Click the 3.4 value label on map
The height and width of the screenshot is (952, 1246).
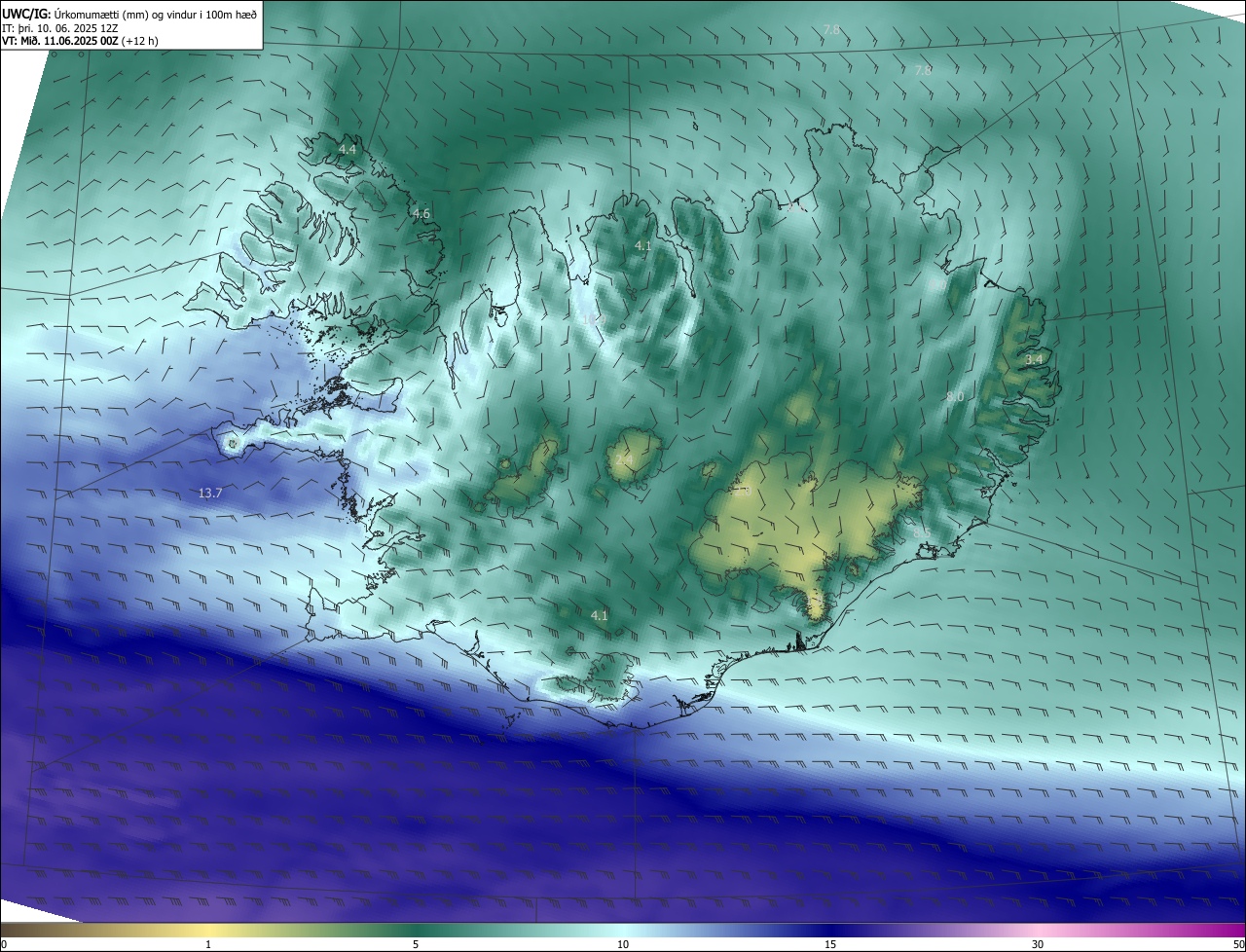point(1034,359)
